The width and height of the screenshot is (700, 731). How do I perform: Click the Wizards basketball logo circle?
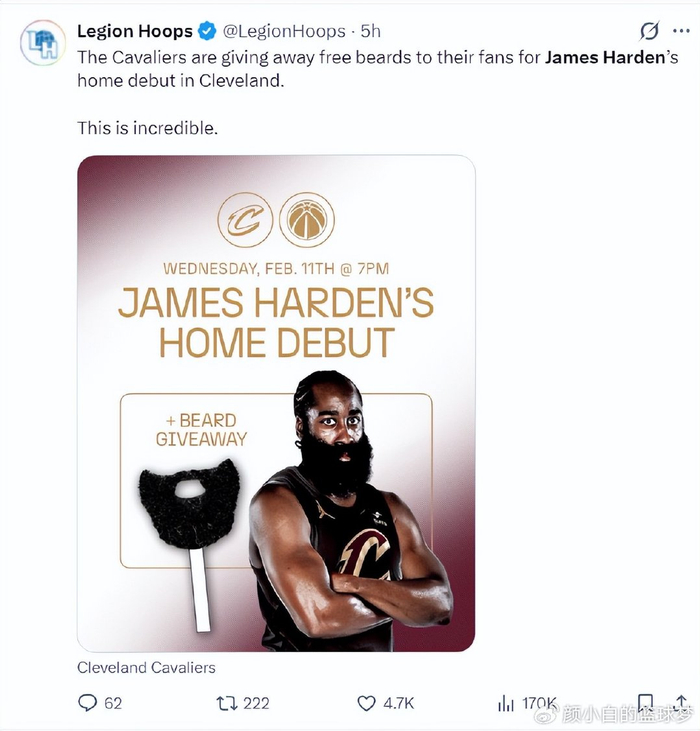pos(307,220)
